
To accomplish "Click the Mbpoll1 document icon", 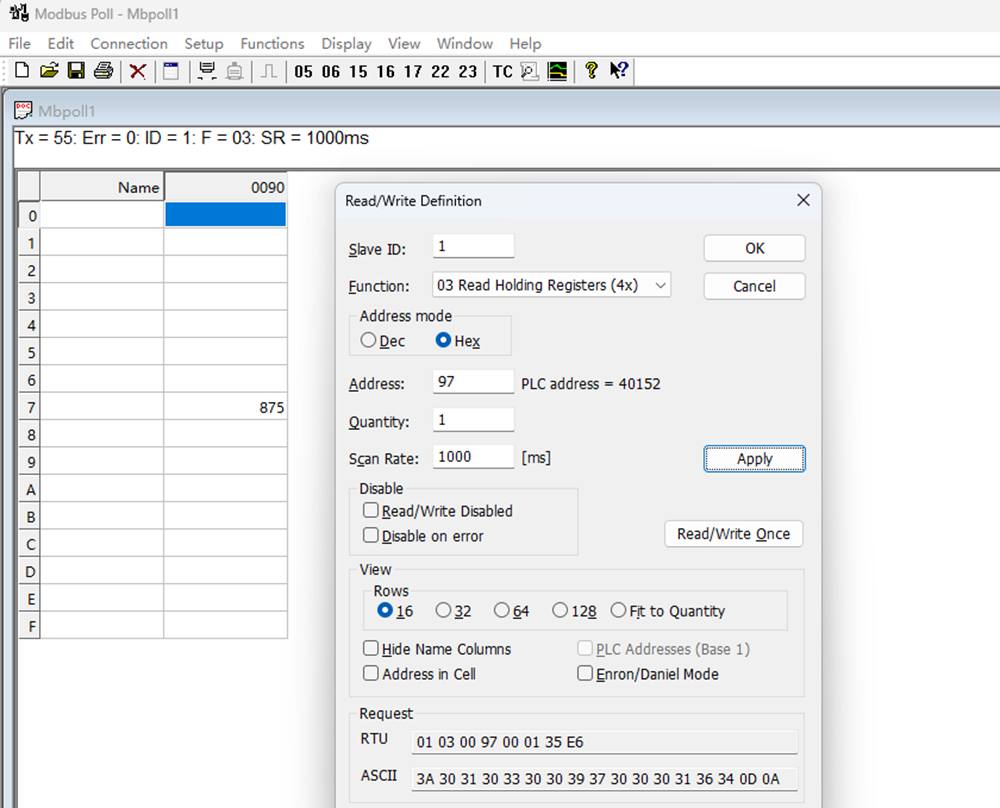I will [24, 110].
